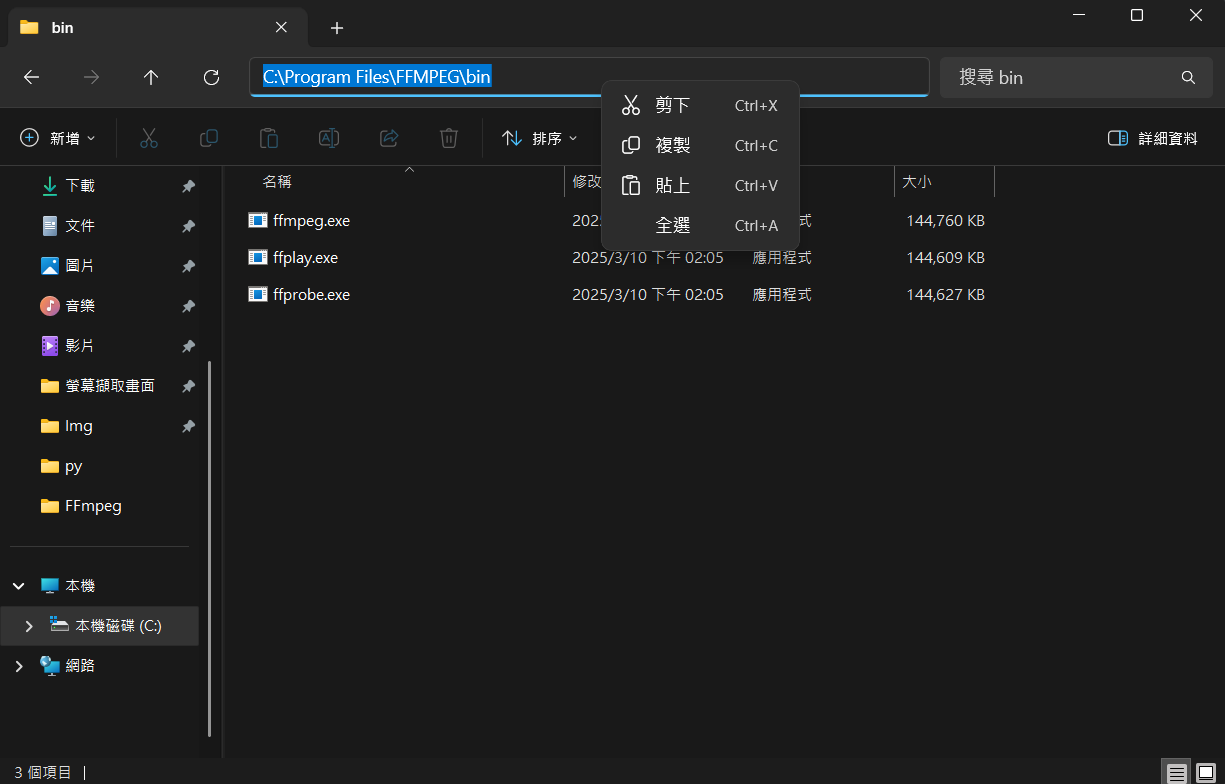
Task: Navigate back to previous folder
Action: [x=31, y=77]
